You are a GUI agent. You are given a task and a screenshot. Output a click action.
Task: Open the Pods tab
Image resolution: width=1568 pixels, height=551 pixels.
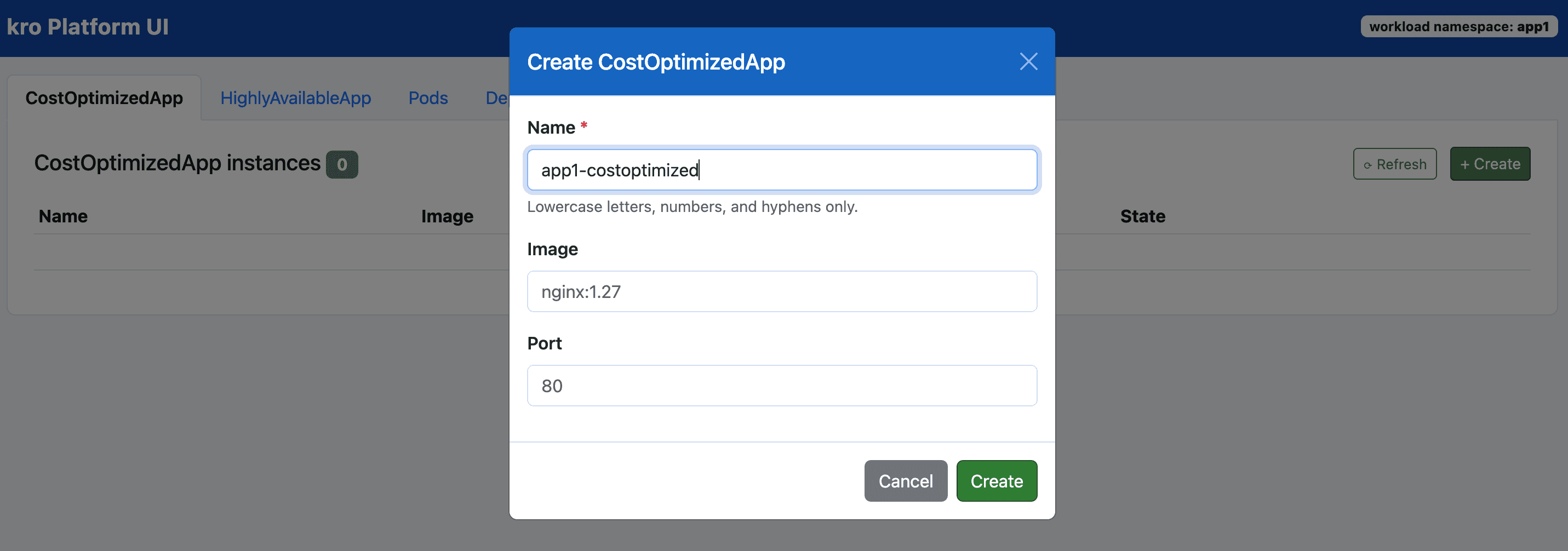click(x=428, y=98)
